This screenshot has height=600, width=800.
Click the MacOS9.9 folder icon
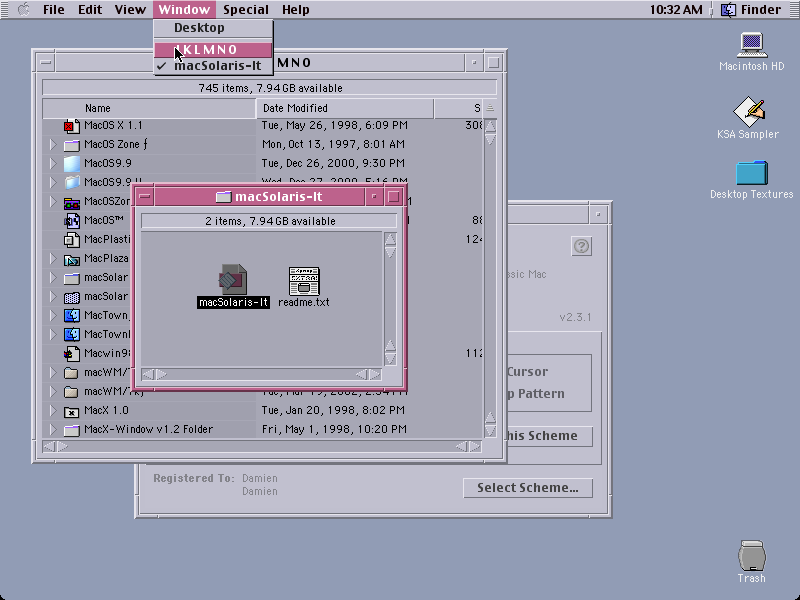coord(71,164)
